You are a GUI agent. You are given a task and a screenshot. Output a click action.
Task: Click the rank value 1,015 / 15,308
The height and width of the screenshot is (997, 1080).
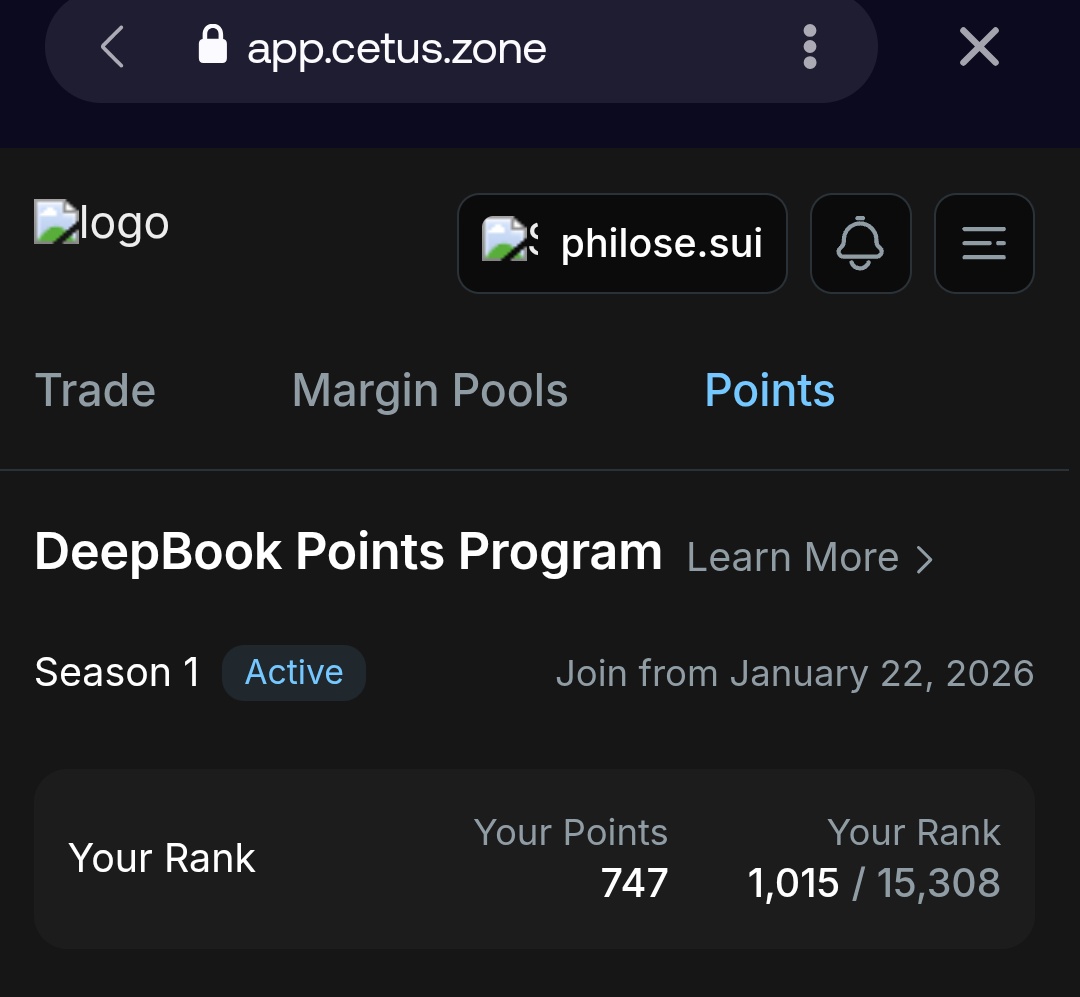(x=874, y=883)
